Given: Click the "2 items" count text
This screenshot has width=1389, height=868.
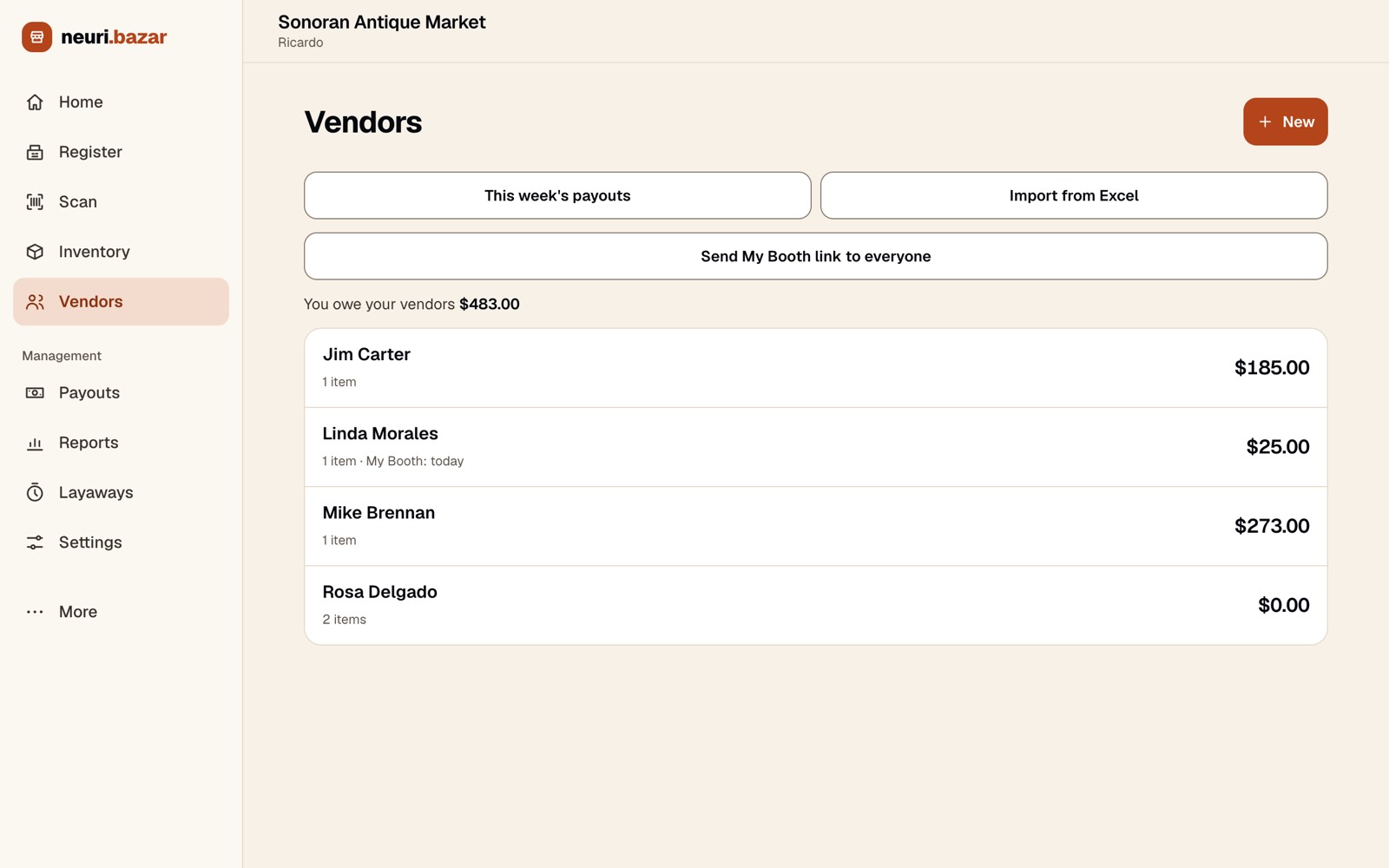Looking at the screenshot, I should click(345, 620).
